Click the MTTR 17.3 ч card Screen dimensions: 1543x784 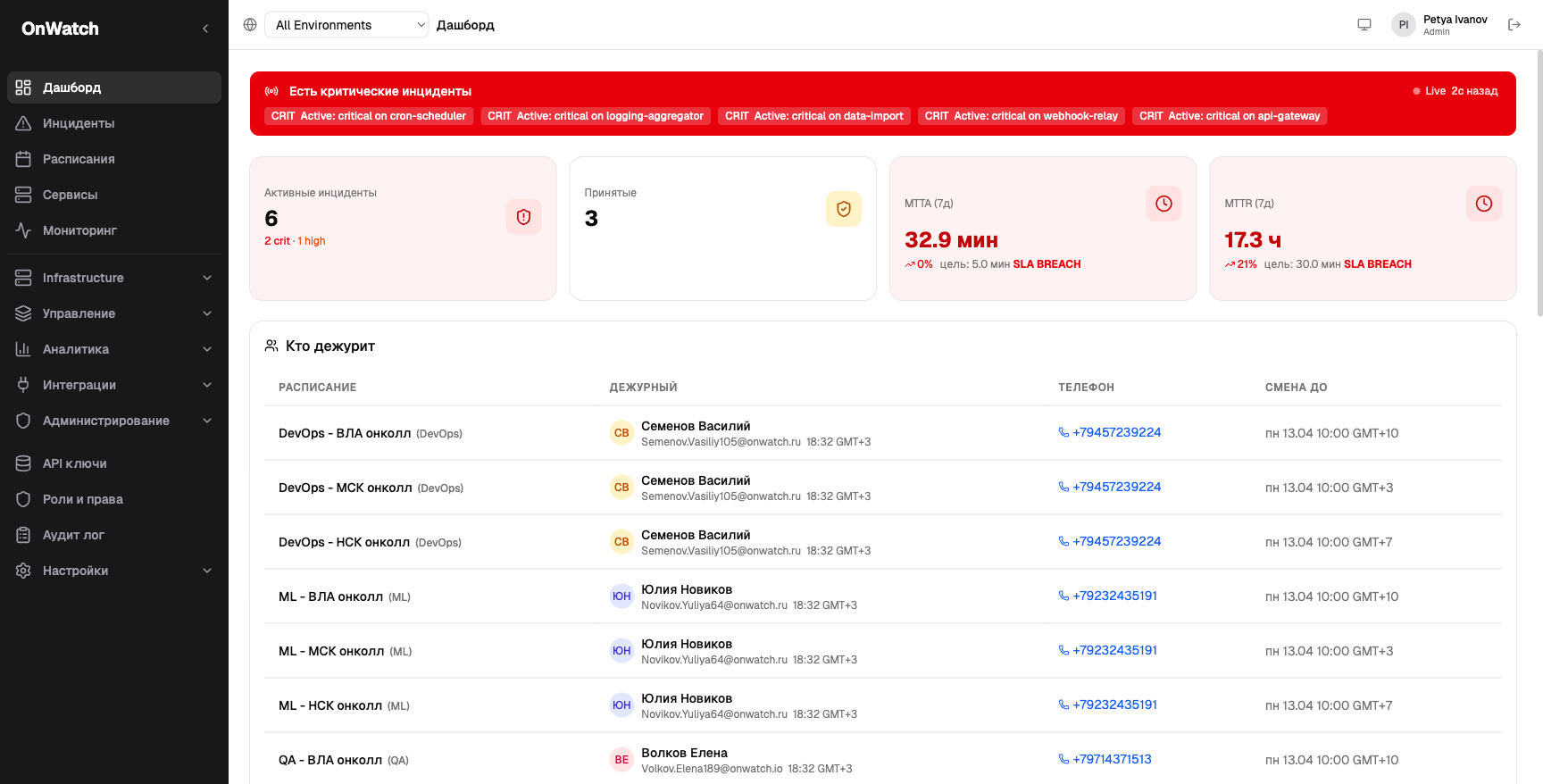click(1363, 229)
